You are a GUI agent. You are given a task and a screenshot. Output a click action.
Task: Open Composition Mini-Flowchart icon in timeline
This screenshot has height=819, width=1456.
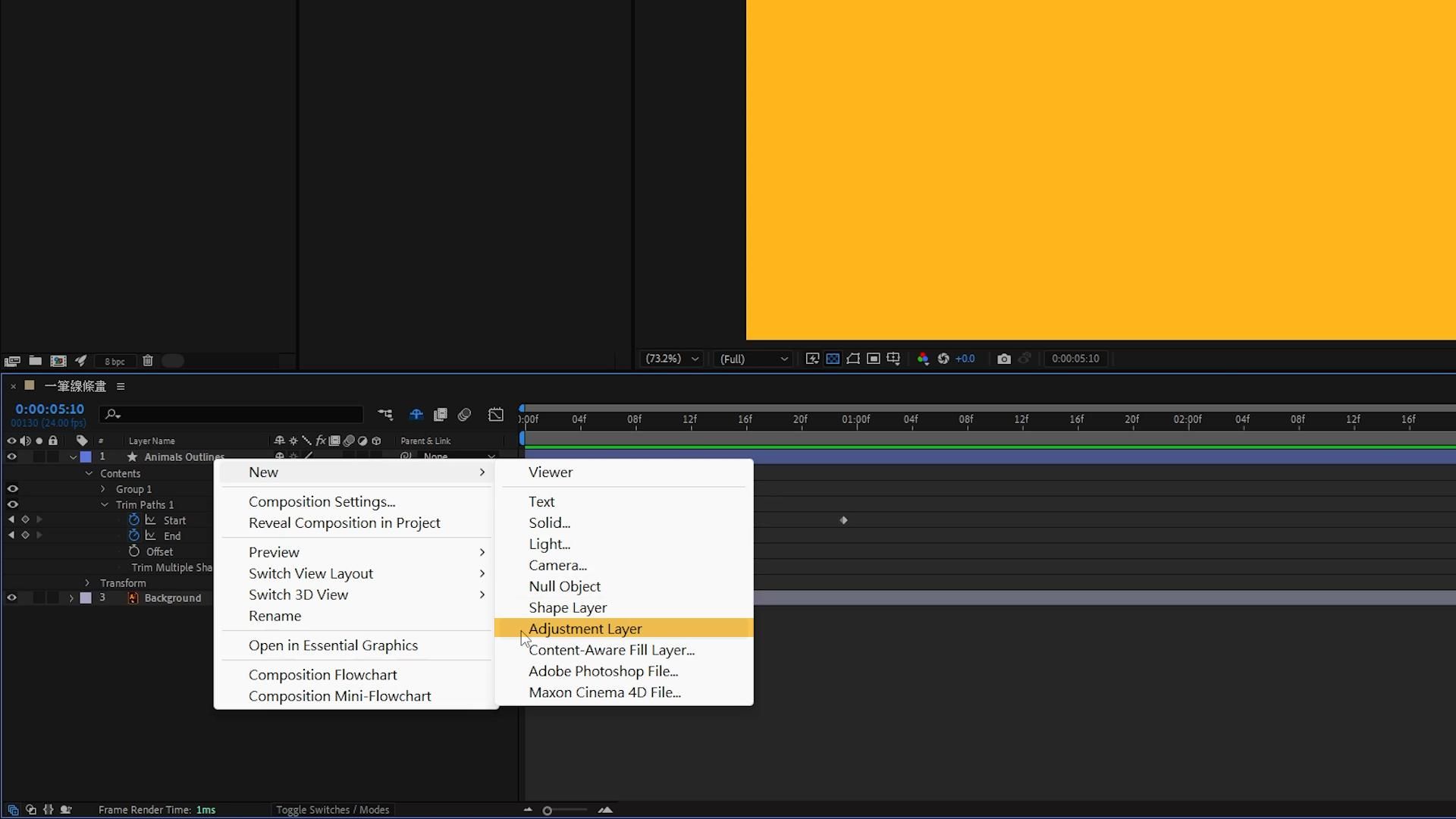click(x=385, y=415)
